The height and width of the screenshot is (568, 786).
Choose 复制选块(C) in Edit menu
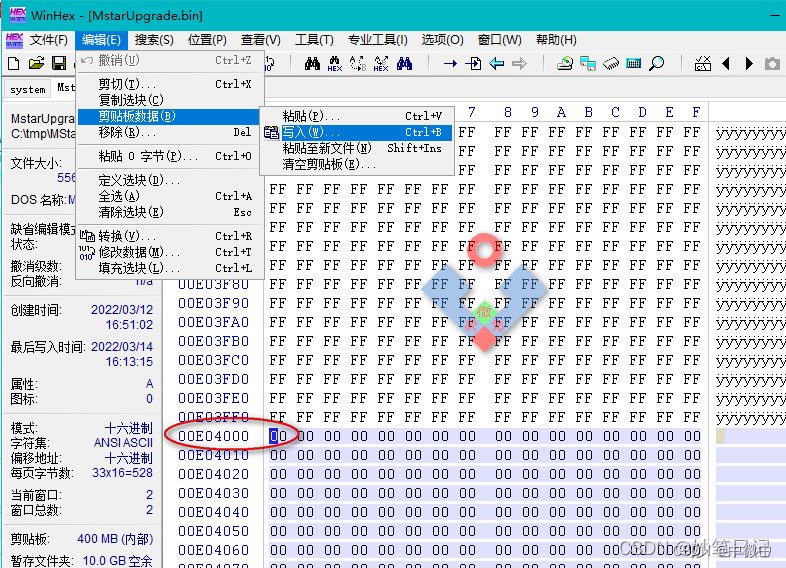[x=170, y=100]
